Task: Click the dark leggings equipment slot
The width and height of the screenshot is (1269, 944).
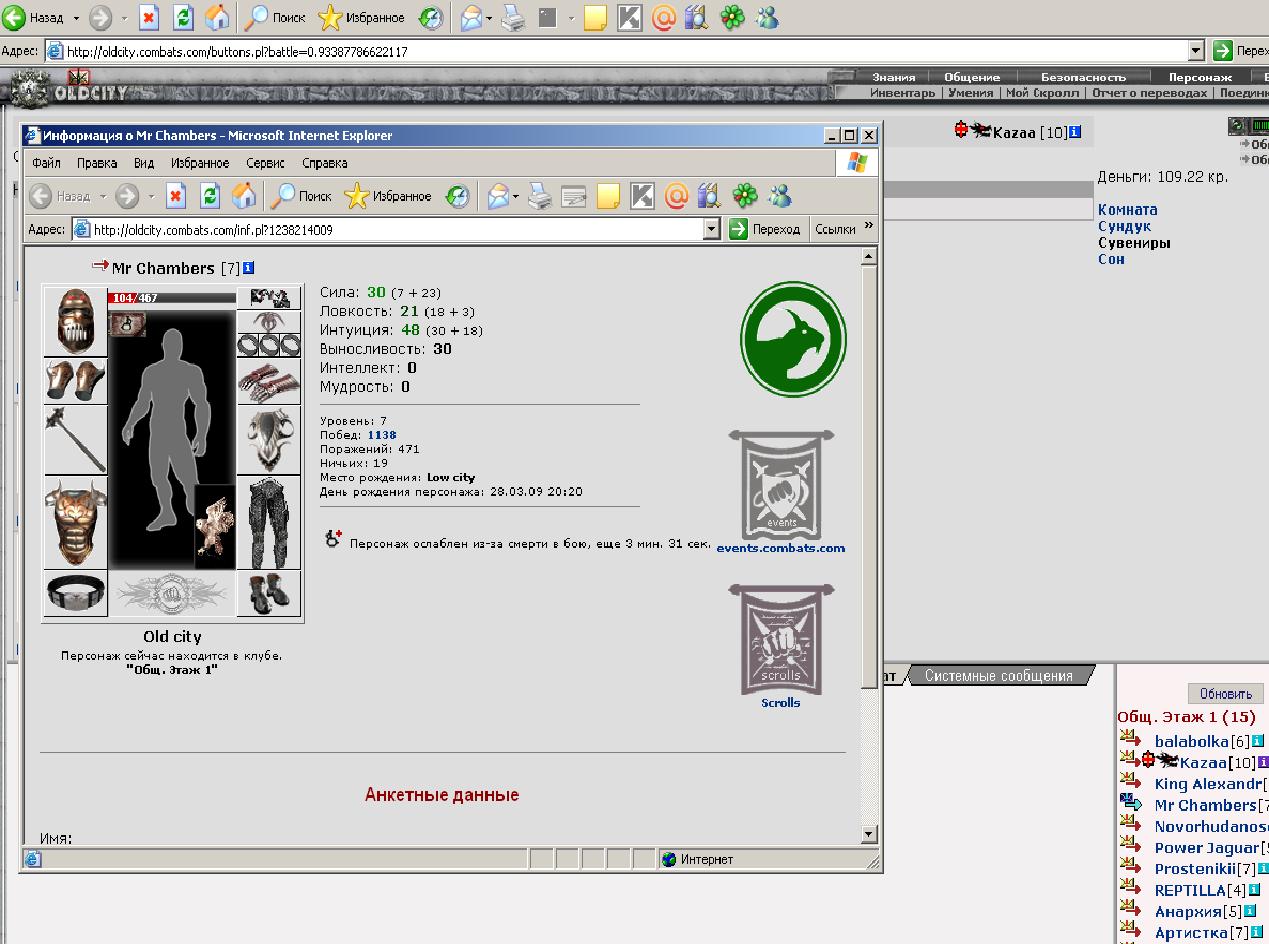Action: pyautogui.click(x=269, y=522)
